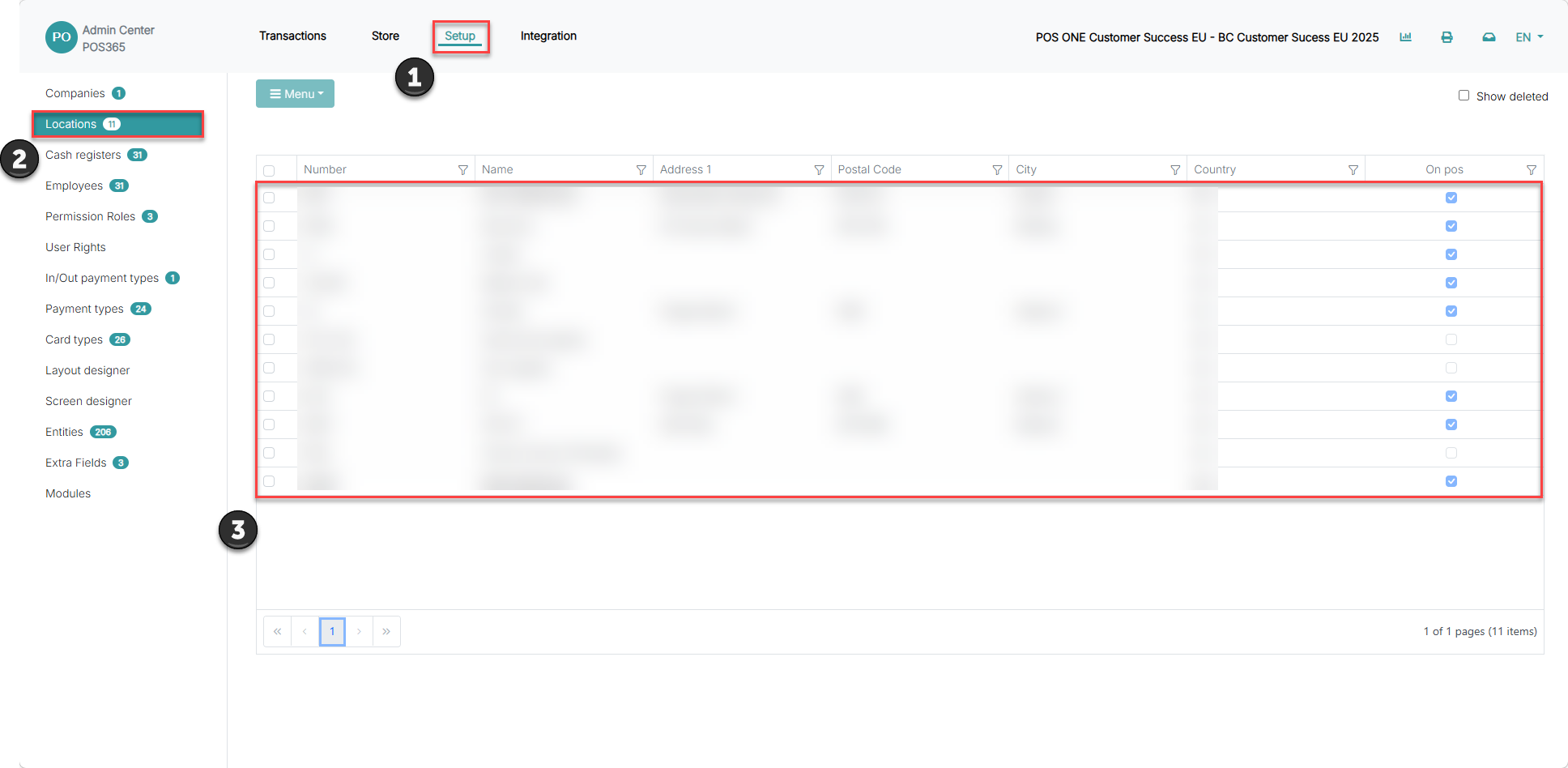Open the EN language dropdown

tap(1529, 37)
